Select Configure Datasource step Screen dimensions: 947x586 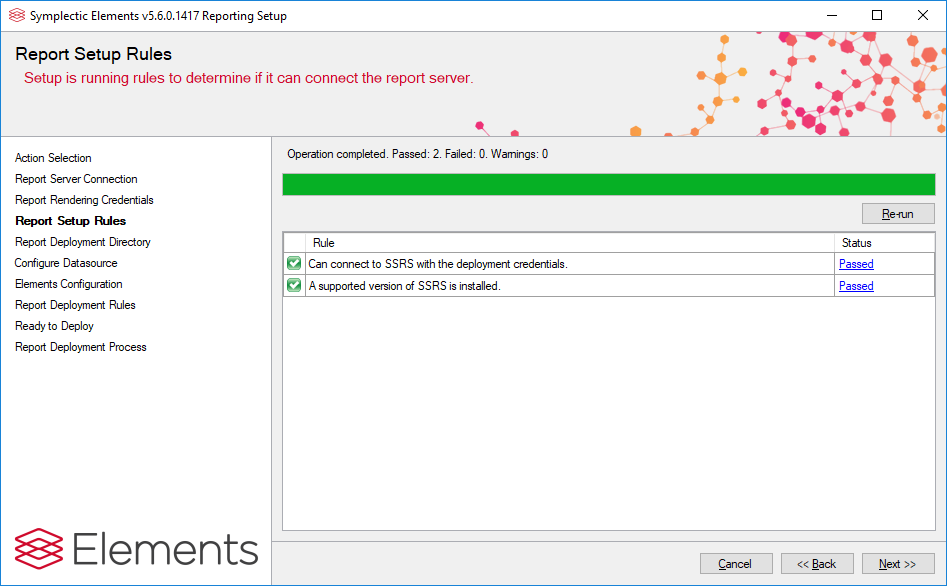[66, 263]
